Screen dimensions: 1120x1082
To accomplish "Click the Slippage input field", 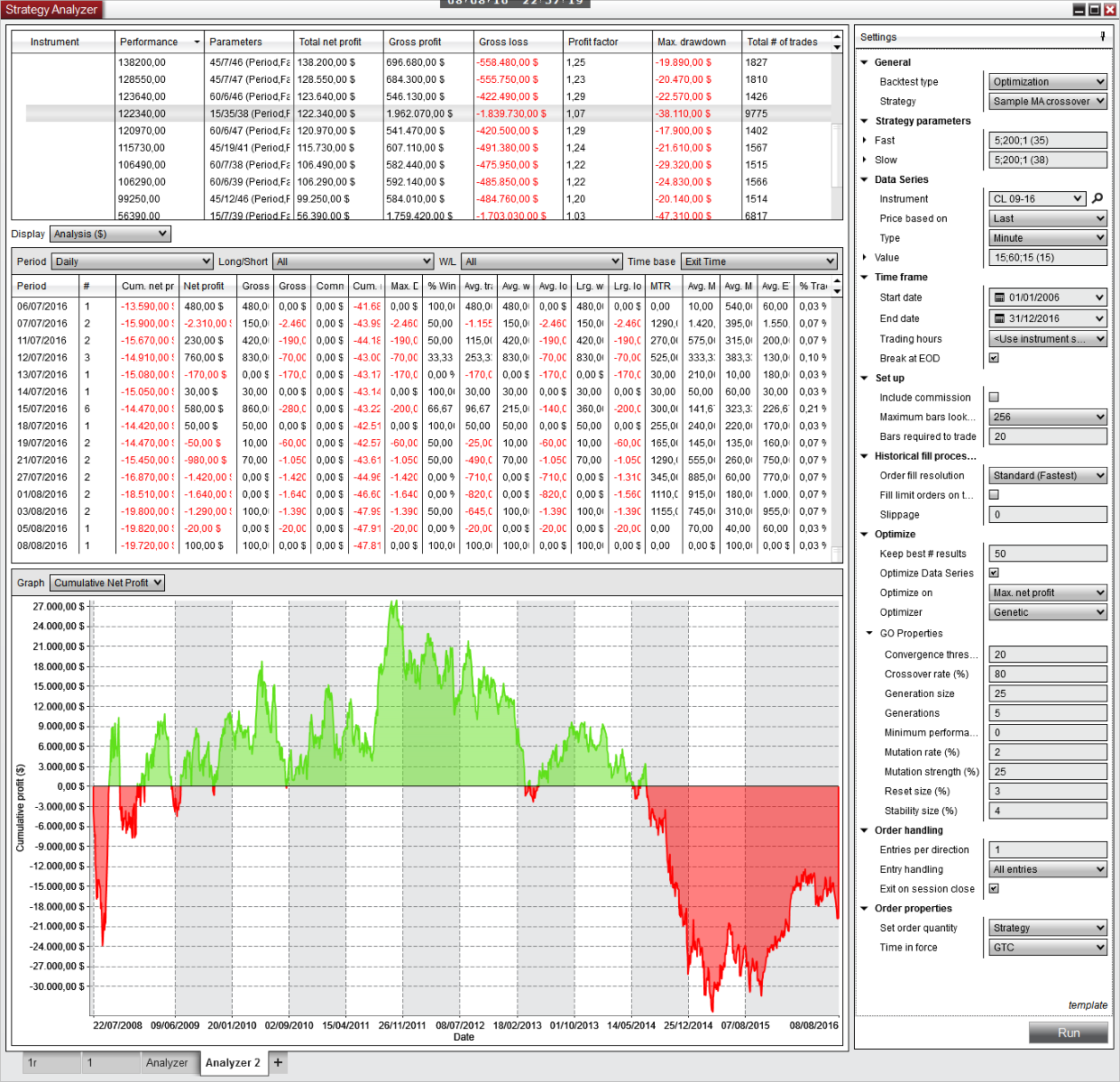I will coord(1048,514).
